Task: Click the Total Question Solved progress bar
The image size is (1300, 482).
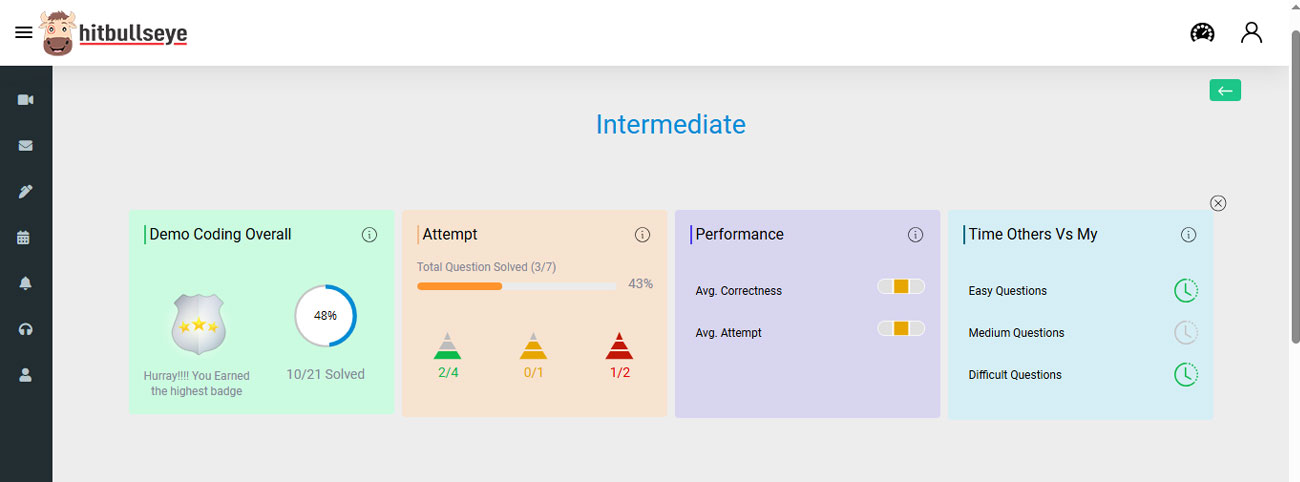Action: tap(516, 286)
